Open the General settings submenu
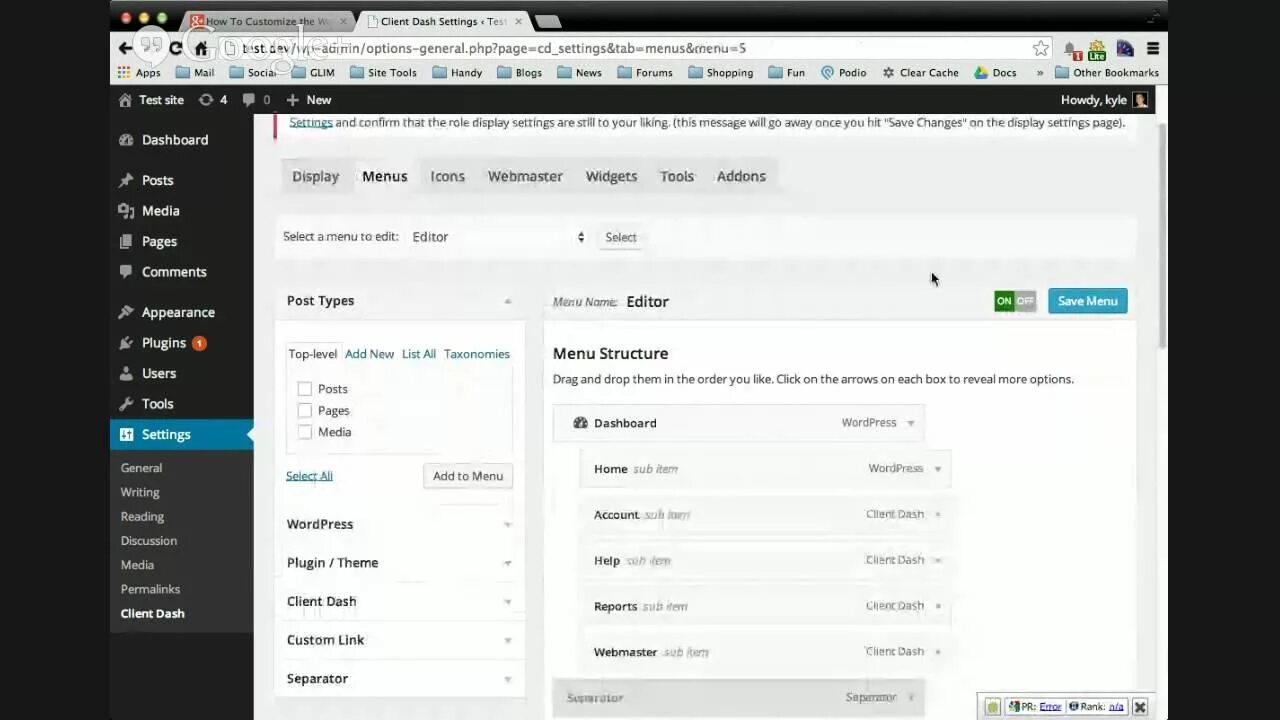 click(141, 468)
